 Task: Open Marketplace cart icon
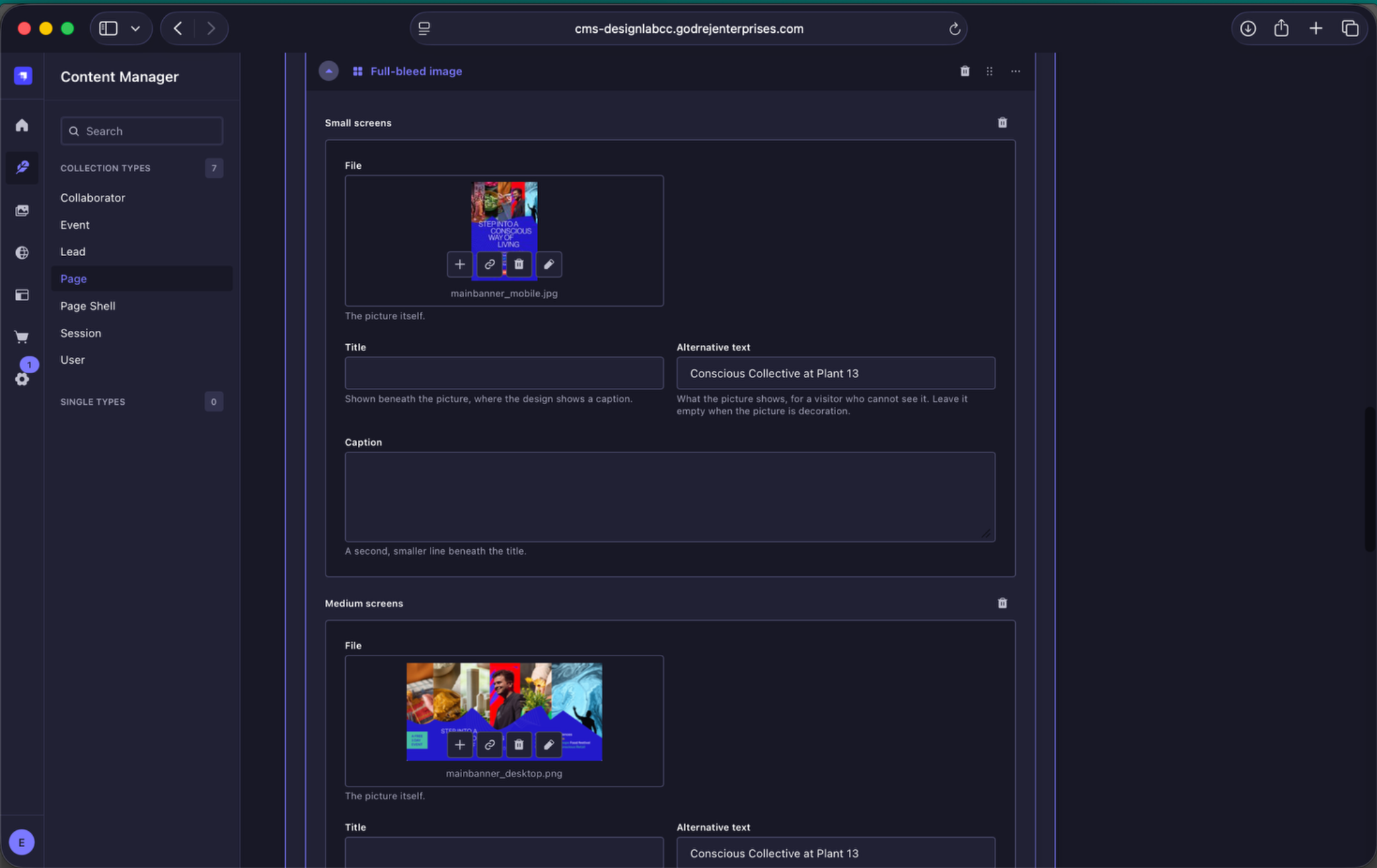coord(22,337)
